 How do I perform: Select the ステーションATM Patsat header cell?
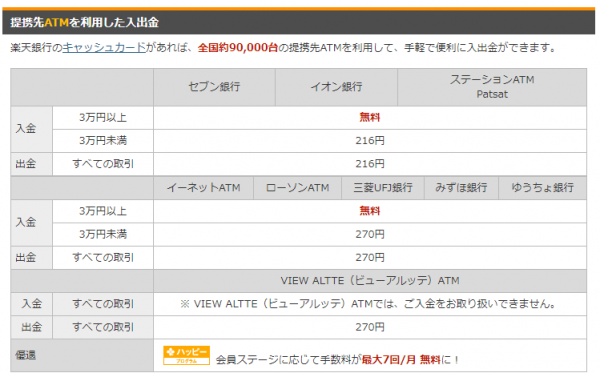pyautogui.click(x=492, y=87)
